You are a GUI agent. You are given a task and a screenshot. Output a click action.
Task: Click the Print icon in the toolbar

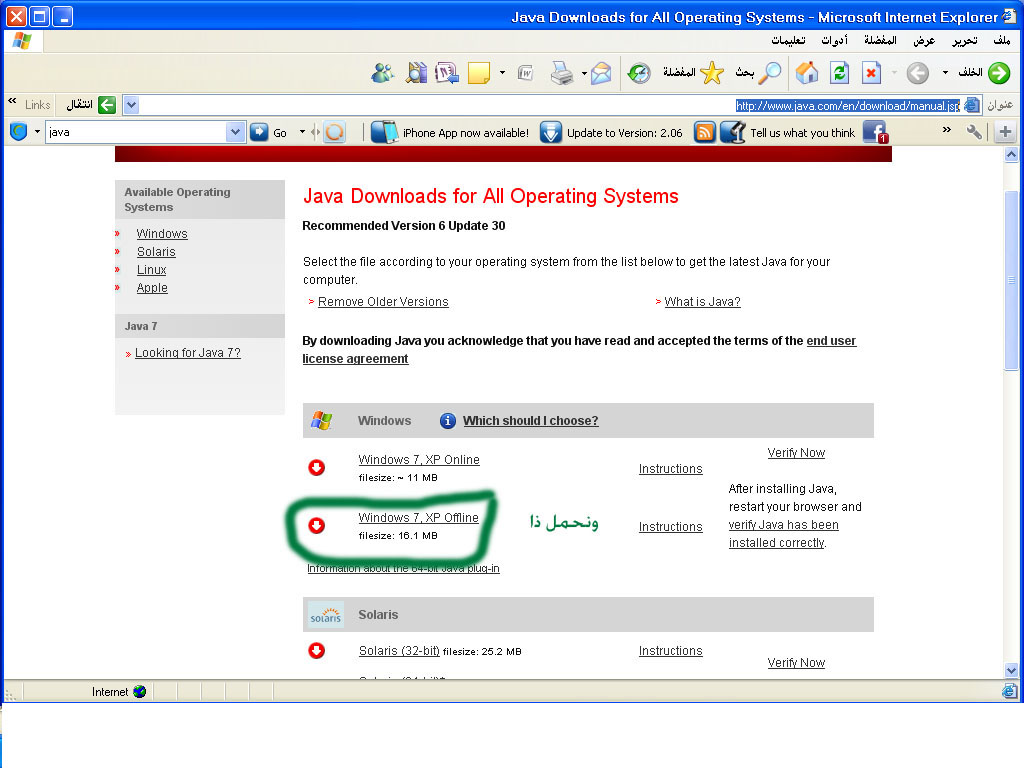[x=563, y=73]
